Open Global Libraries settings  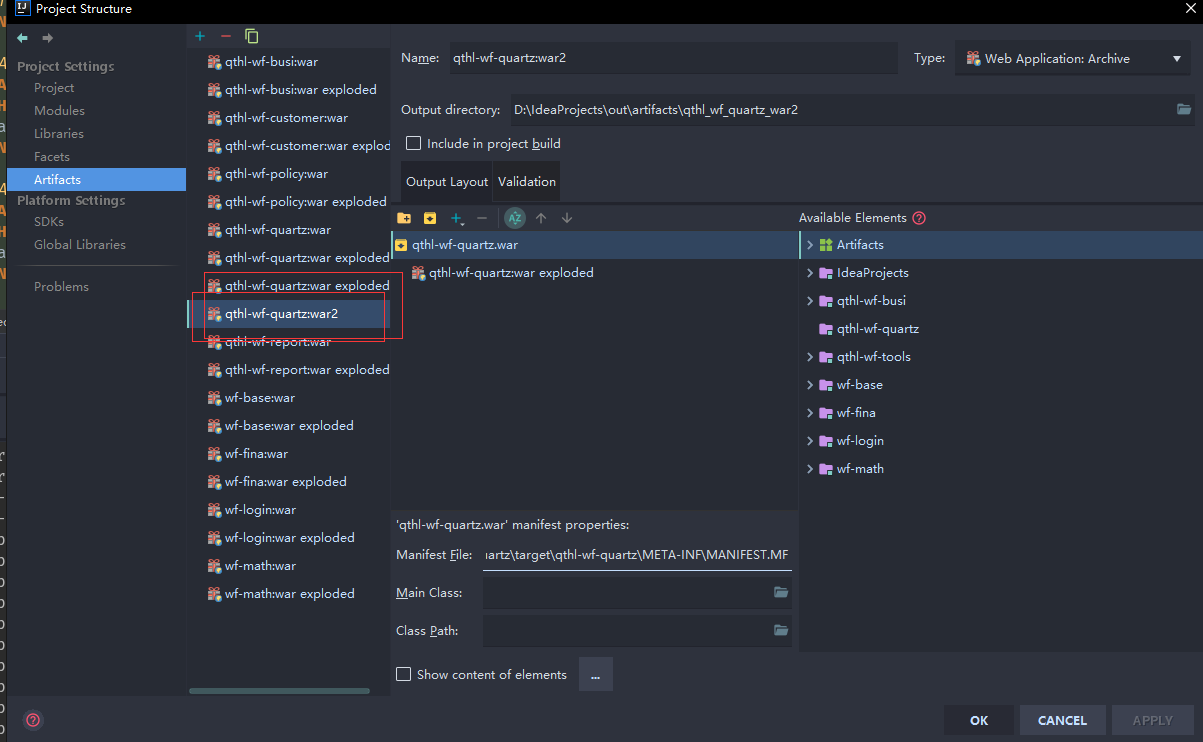click(80, 245)
